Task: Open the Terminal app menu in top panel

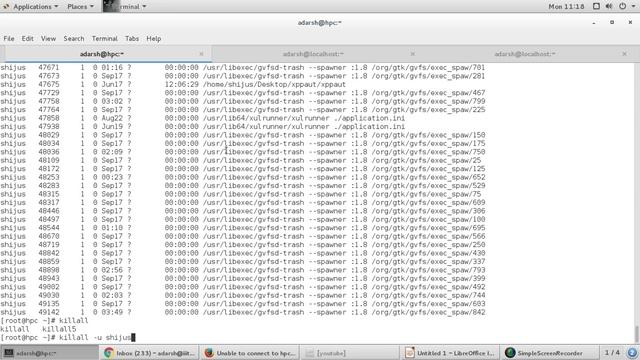Action: pyautogui.click(x=124, y=7)
